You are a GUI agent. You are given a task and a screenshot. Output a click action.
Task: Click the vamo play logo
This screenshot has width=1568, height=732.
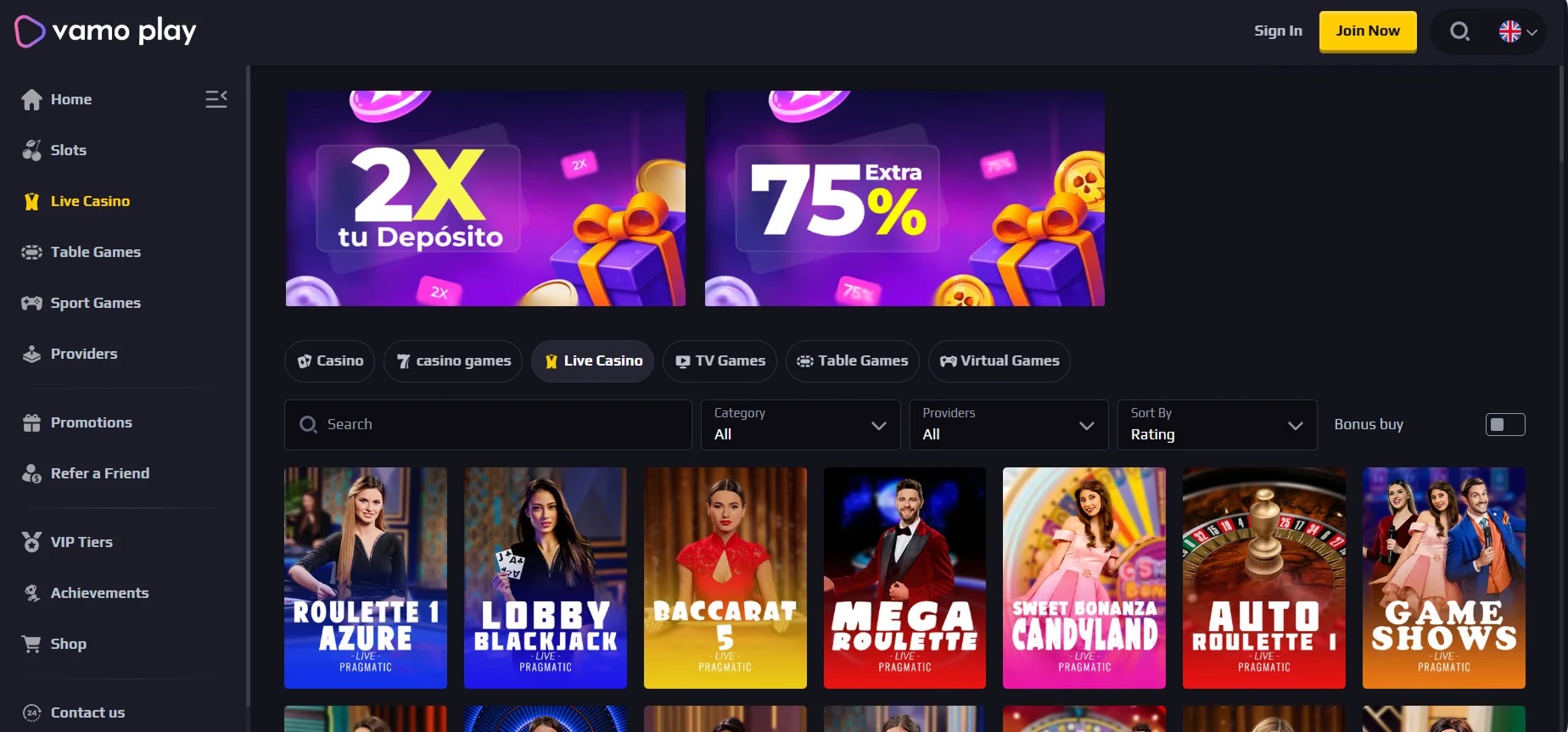(x=105, y=31)
